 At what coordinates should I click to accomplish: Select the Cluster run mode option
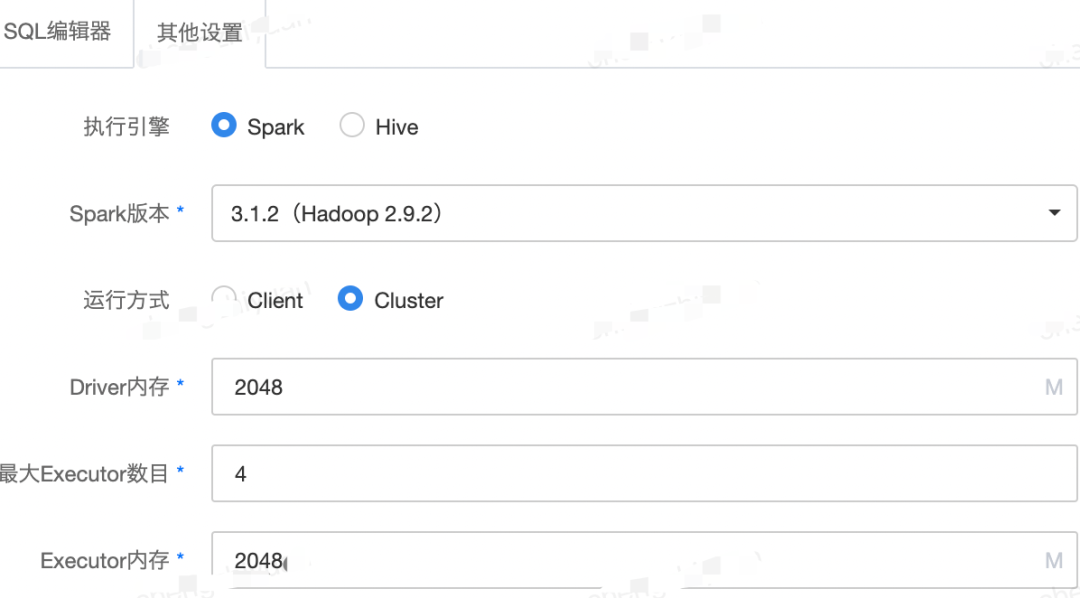[x=350, y=299]
